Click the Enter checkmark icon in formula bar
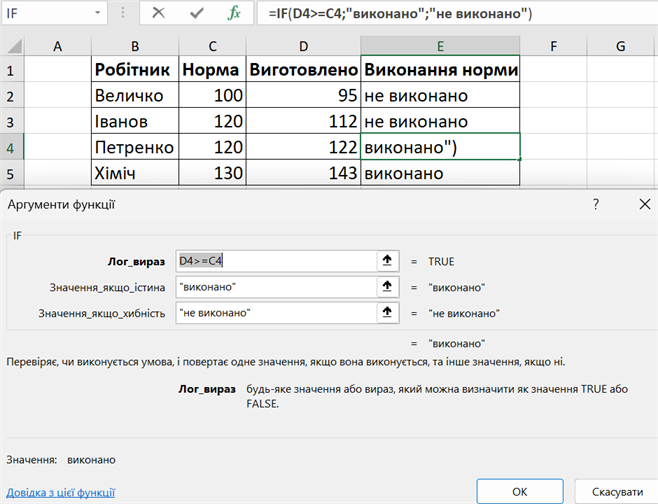Screen dimensions: 658x504 click(x=197, y=14)
